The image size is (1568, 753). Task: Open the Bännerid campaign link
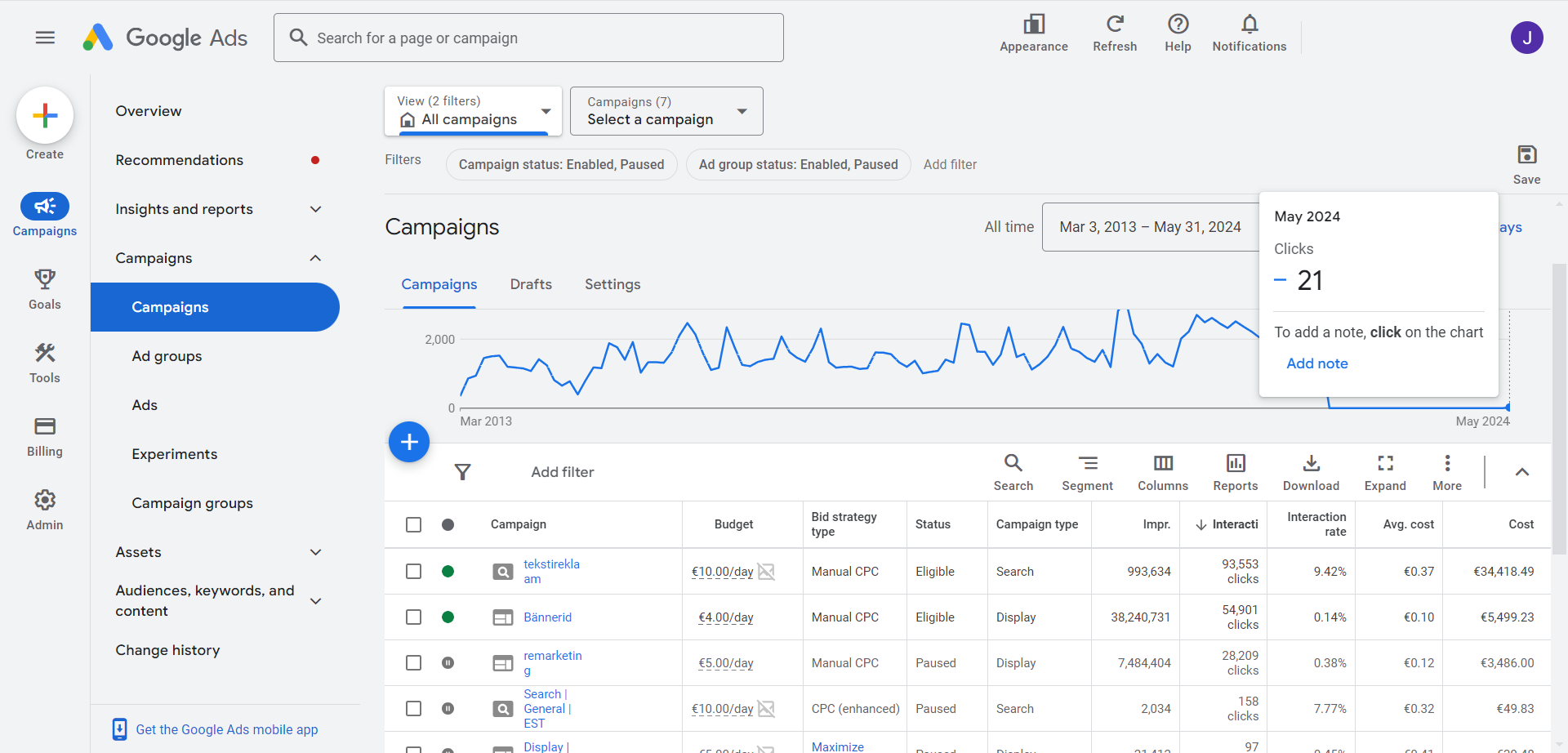[x=548, y=617]
